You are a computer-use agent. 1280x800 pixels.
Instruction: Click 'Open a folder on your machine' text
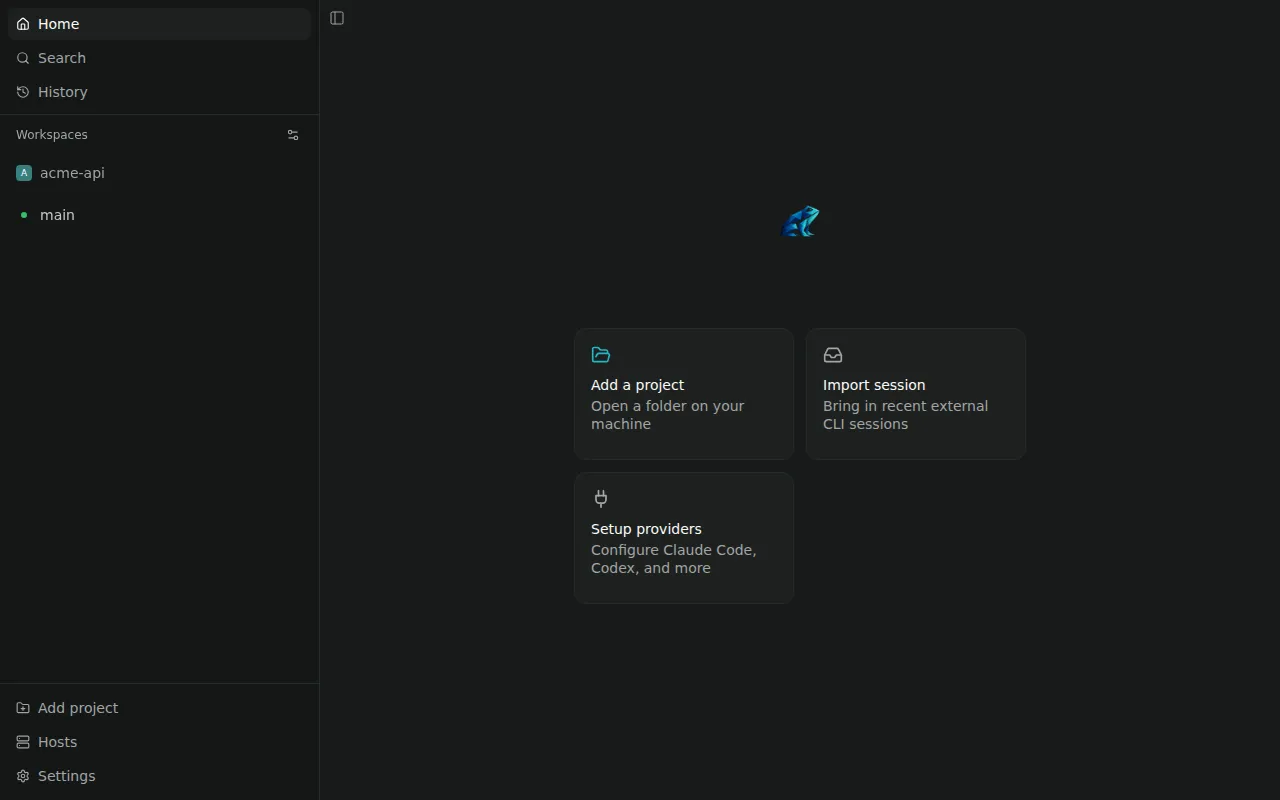point(668,415)
